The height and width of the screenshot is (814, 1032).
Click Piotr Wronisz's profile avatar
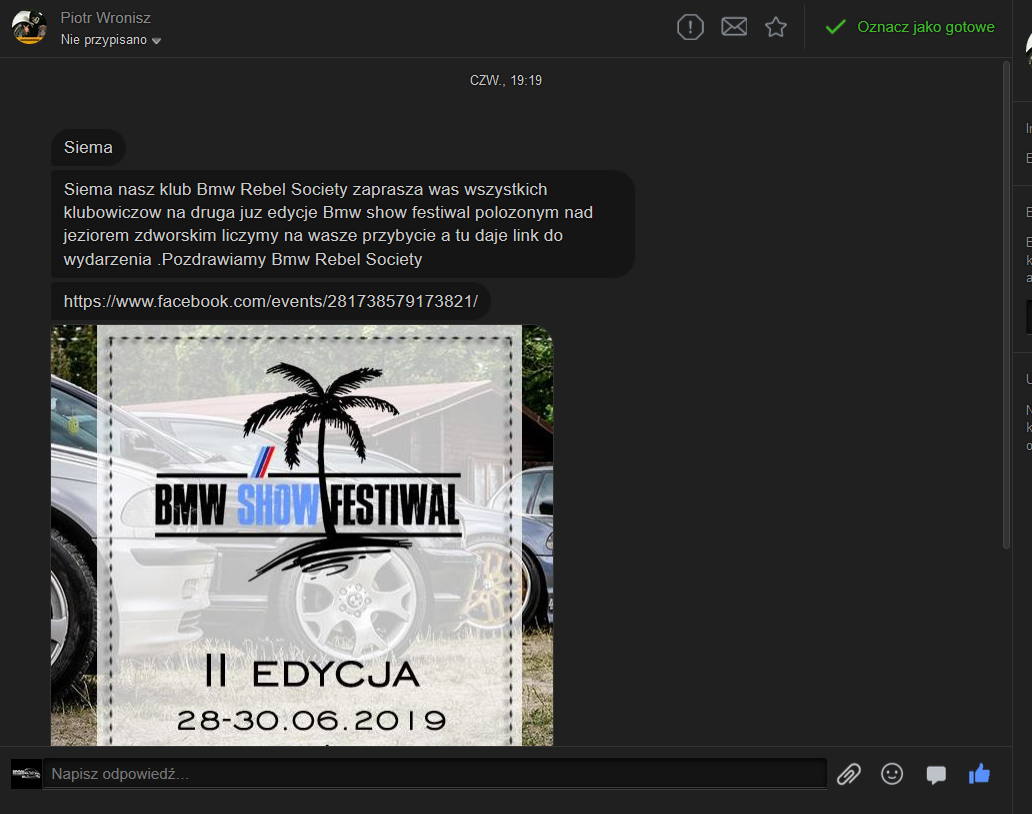tap(29, 27)
